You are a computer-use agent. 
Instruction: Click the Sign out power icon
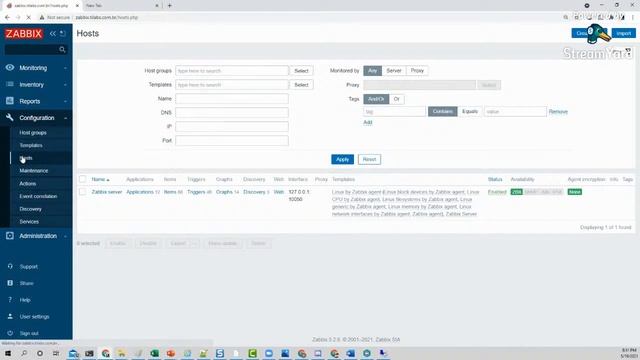10,333
